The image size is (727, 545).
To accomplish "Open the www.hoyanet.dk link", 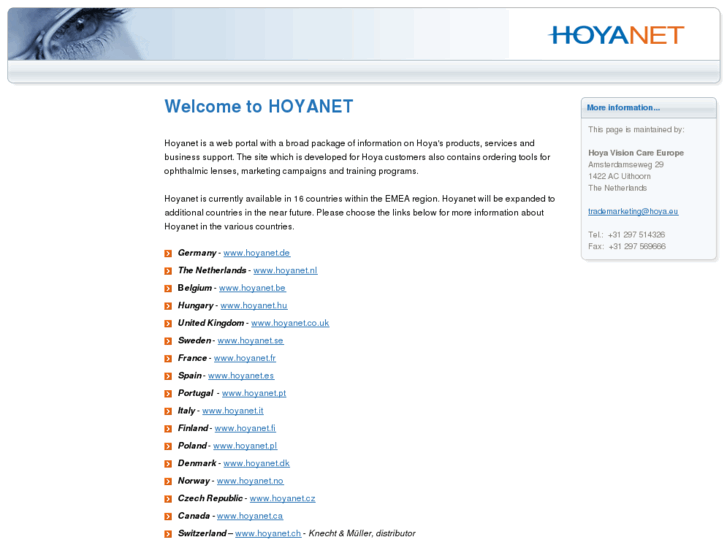I will point(256,463).
